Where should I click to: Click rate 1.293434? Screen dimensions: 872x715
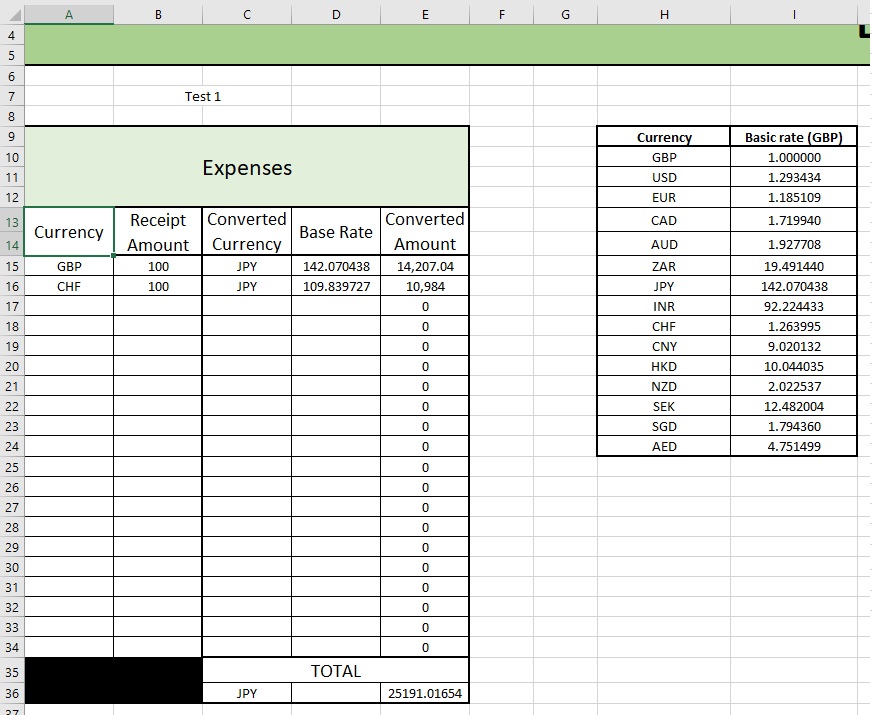point(794,177)
